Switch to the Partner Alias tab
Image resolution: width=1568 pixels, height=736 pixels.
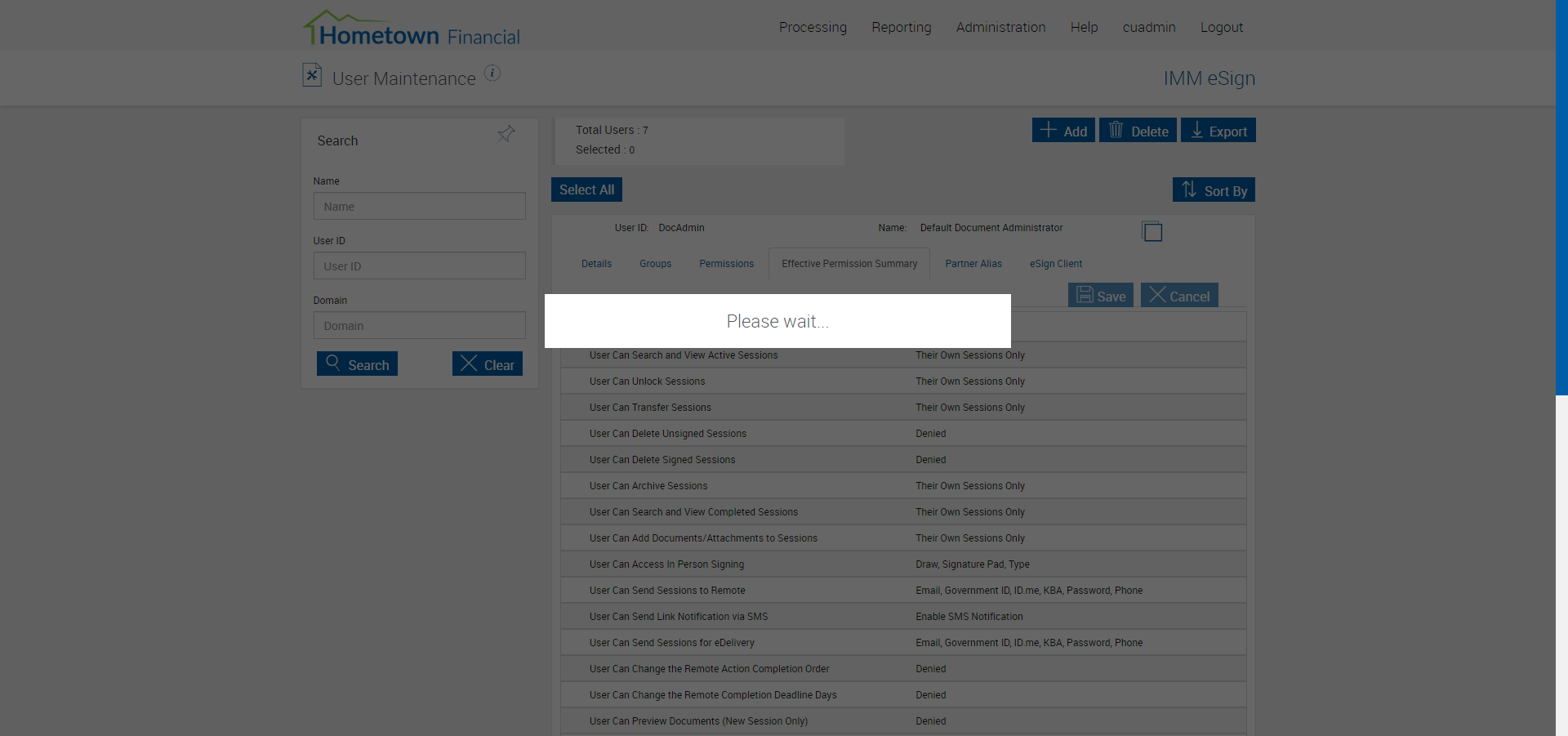coord(973,264)
